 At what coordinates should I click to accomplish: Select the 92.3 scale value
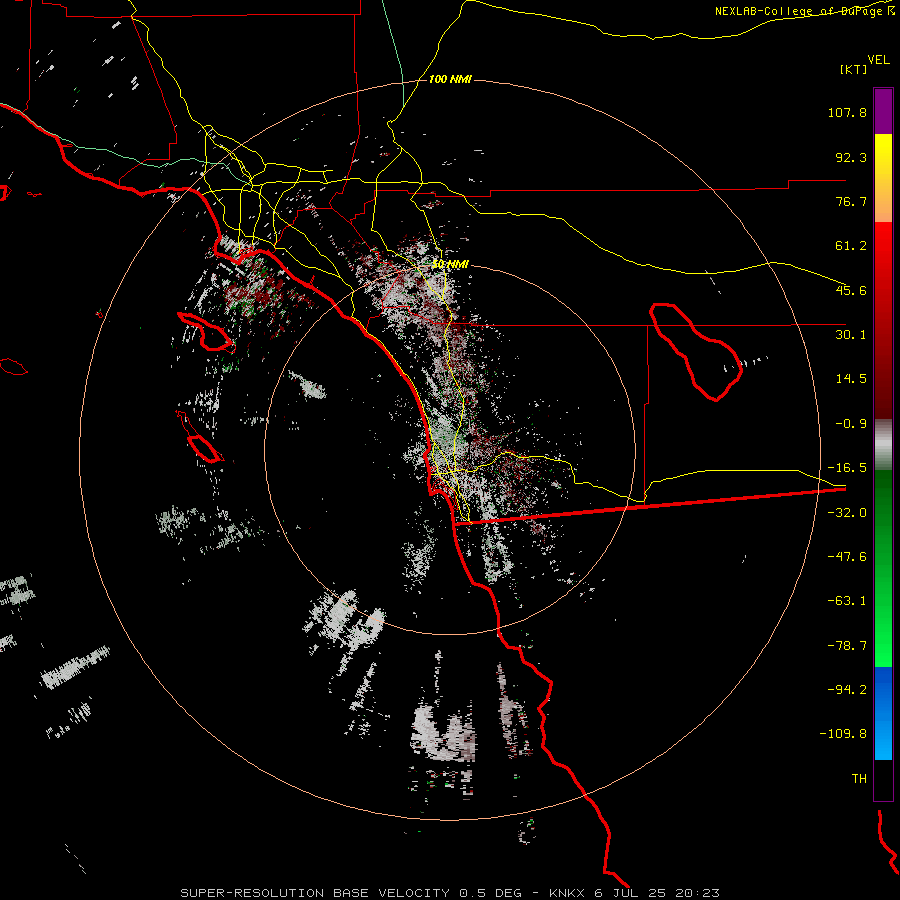tap(851, 157)
